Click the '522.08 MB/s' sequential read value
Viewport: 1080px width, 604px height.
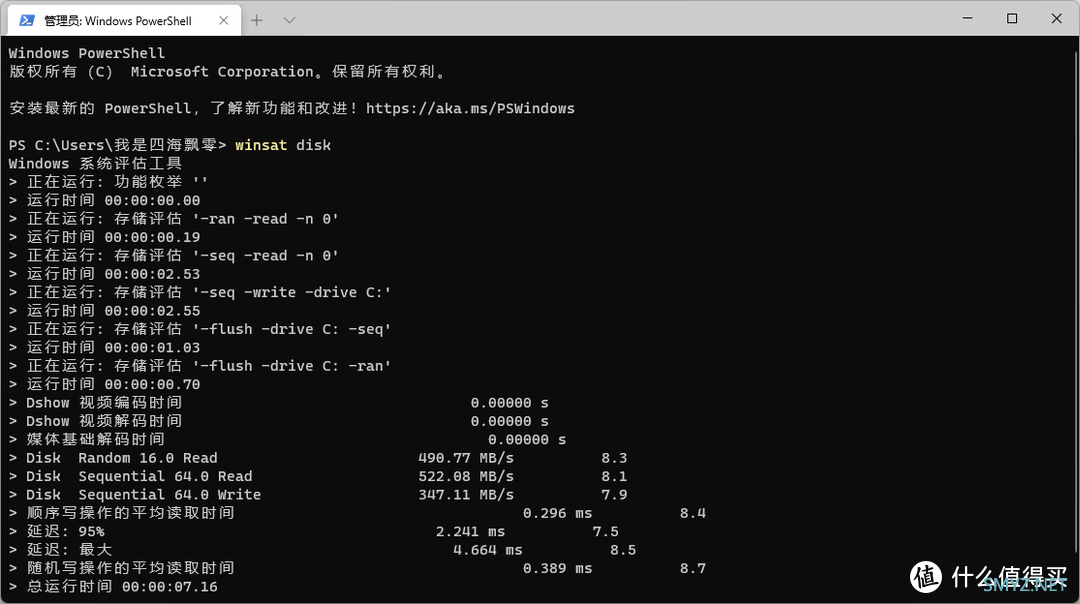click(x=466, y=477)
